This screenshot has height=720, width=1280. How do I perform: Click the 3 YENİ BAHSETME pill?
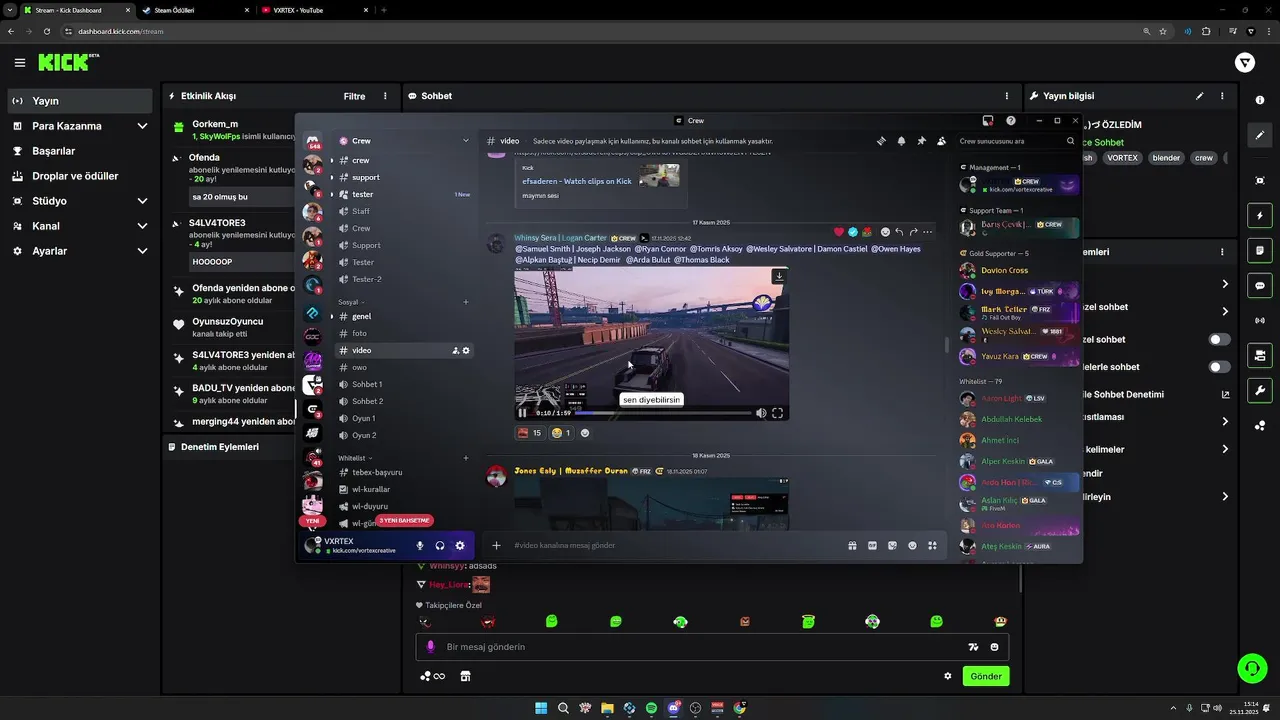coord(405,520)
